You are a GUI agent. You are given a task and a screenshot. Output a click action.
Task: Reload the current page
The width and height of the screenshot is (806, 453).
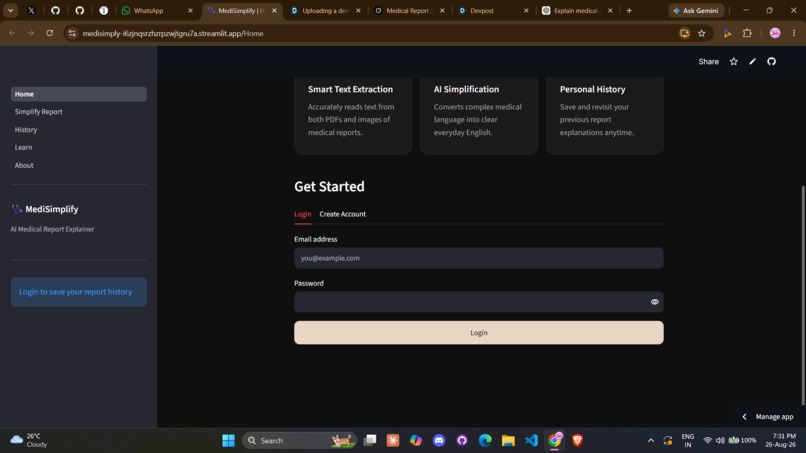point(49,33)
